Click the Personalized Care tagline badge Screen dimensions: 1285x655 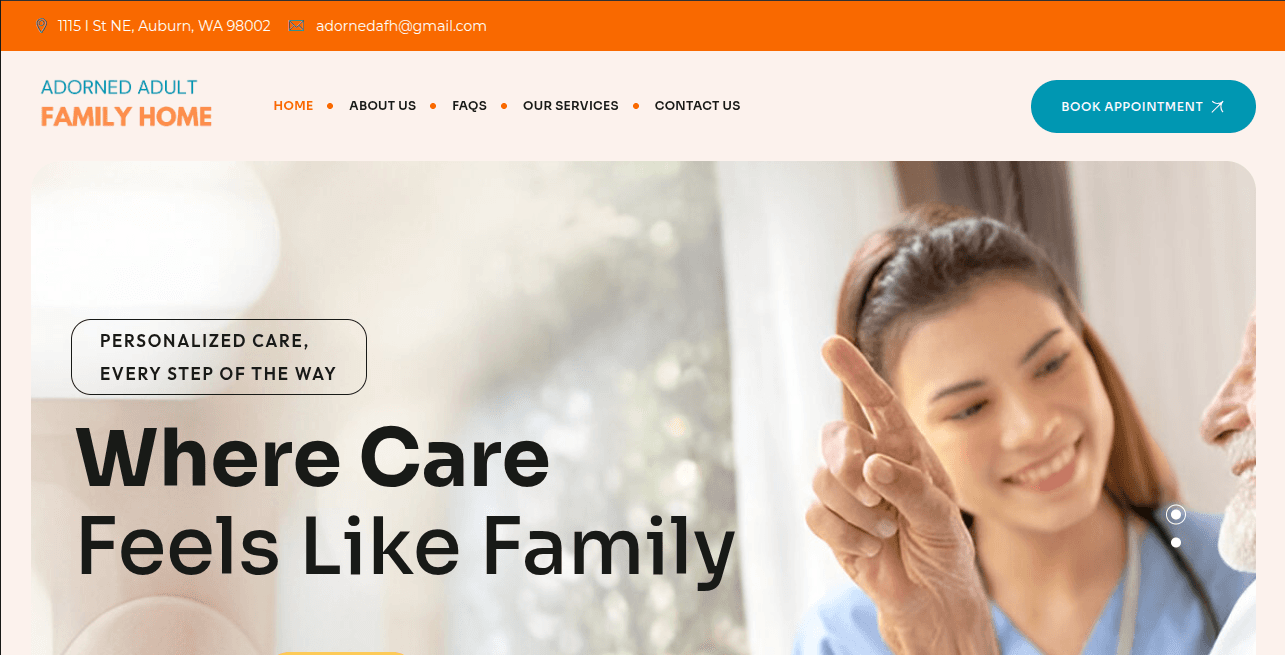tap(219, 357)
